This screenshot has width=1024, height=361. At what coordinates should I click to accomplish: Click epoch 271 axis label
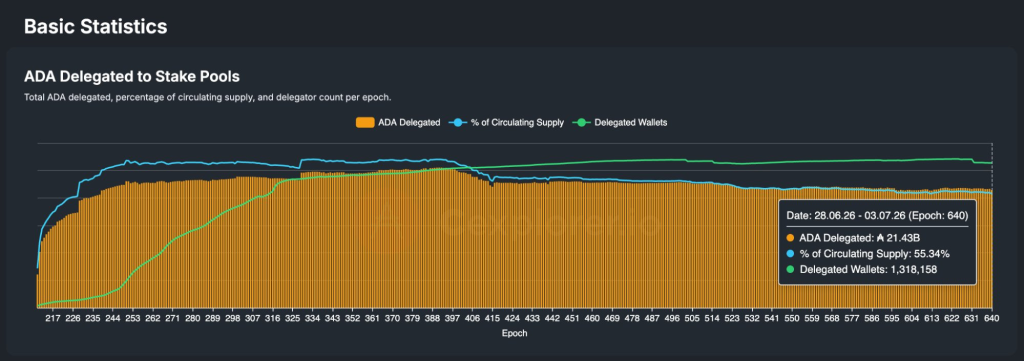(173, 319)
